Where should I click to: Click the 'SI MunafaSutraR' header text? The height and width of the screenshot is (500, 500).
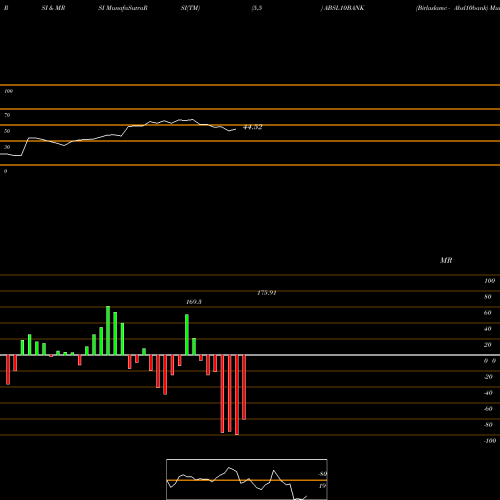[x=123, y=8]
